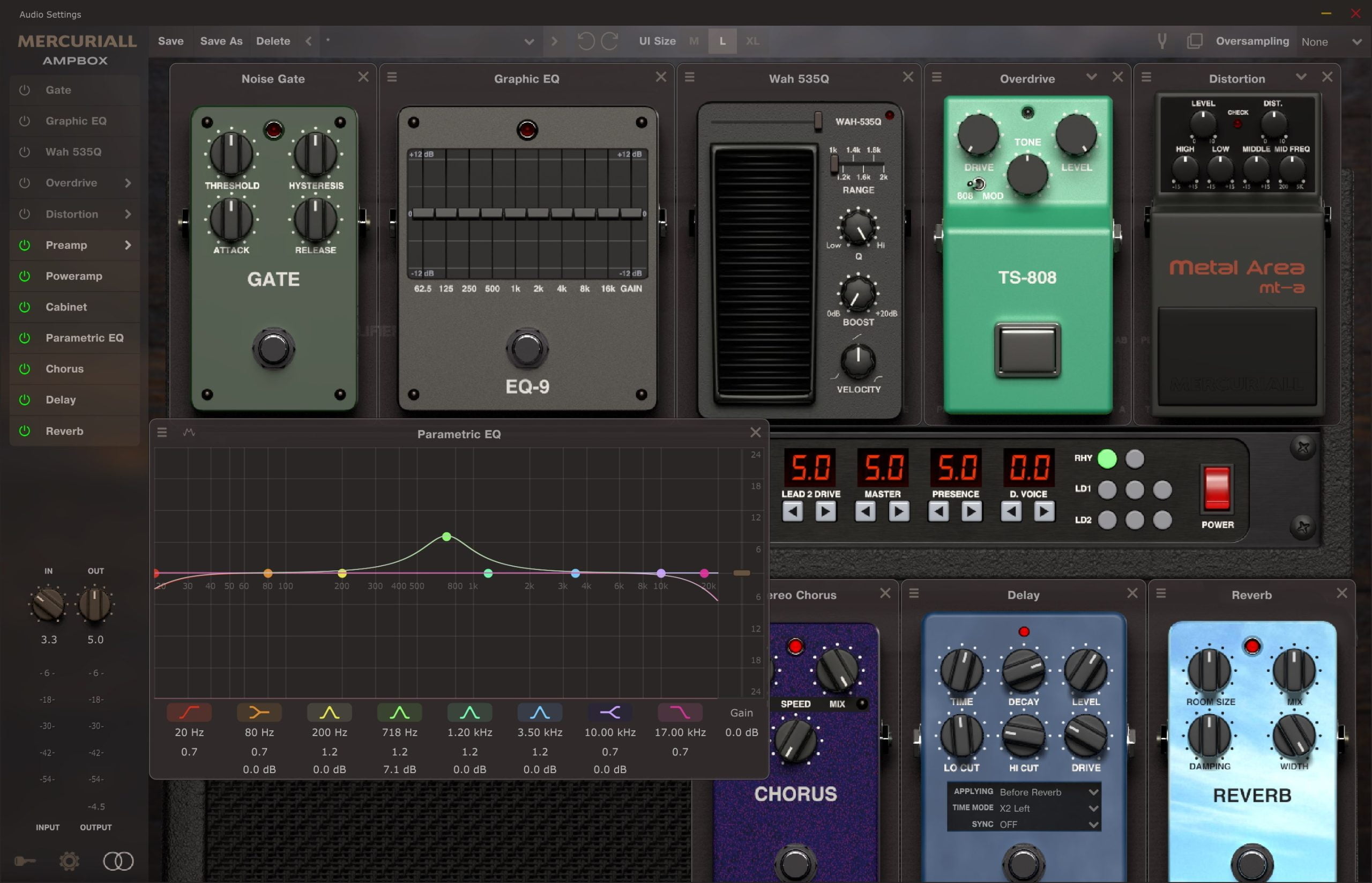Click the Save button
The height and width of the screenshot is (883, 1372).
coord(171,41)
